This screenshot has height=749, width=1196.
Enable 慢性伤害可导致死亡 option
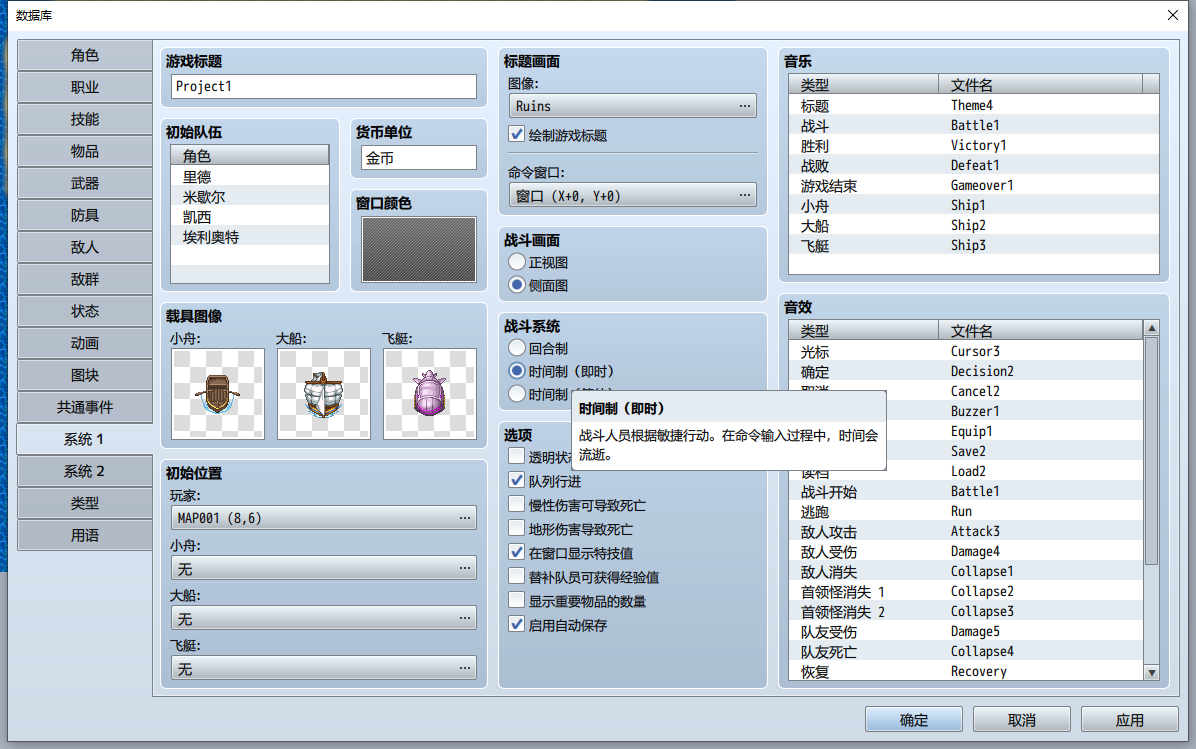coord(516,504)
